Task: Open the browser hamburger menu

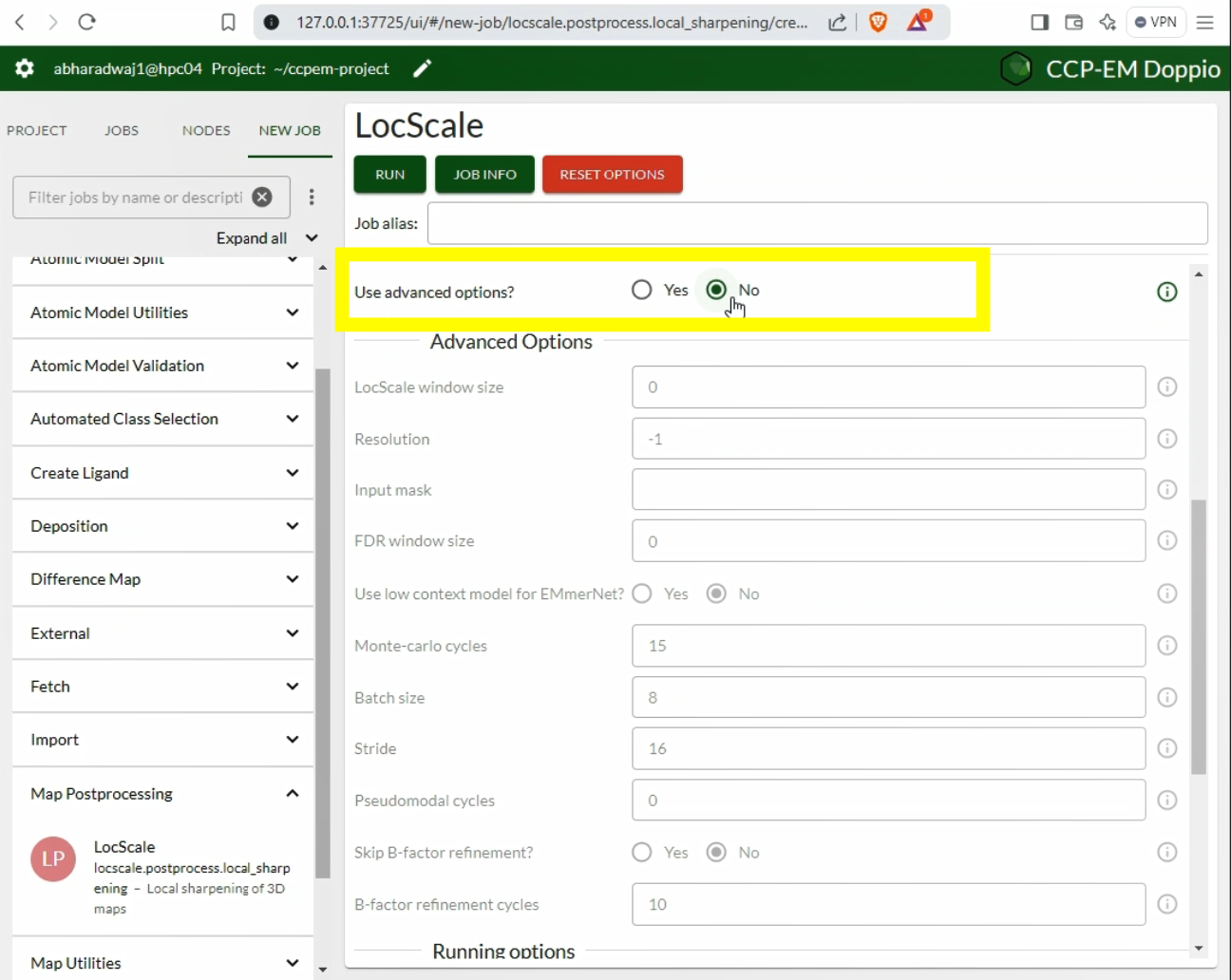Action: point(1205,22)
